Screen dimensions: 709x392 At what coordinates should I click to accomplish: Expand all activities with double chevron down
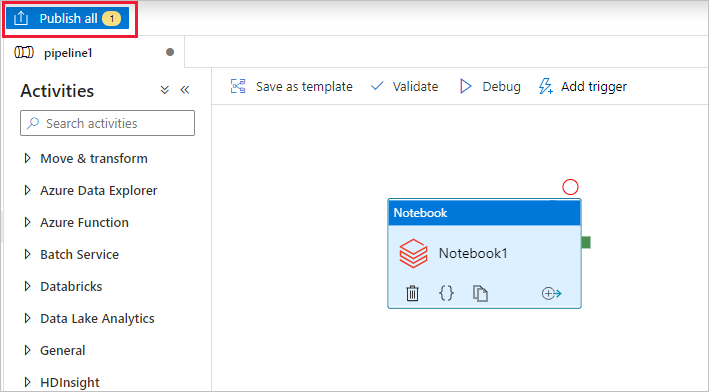(x=165, y=90)
